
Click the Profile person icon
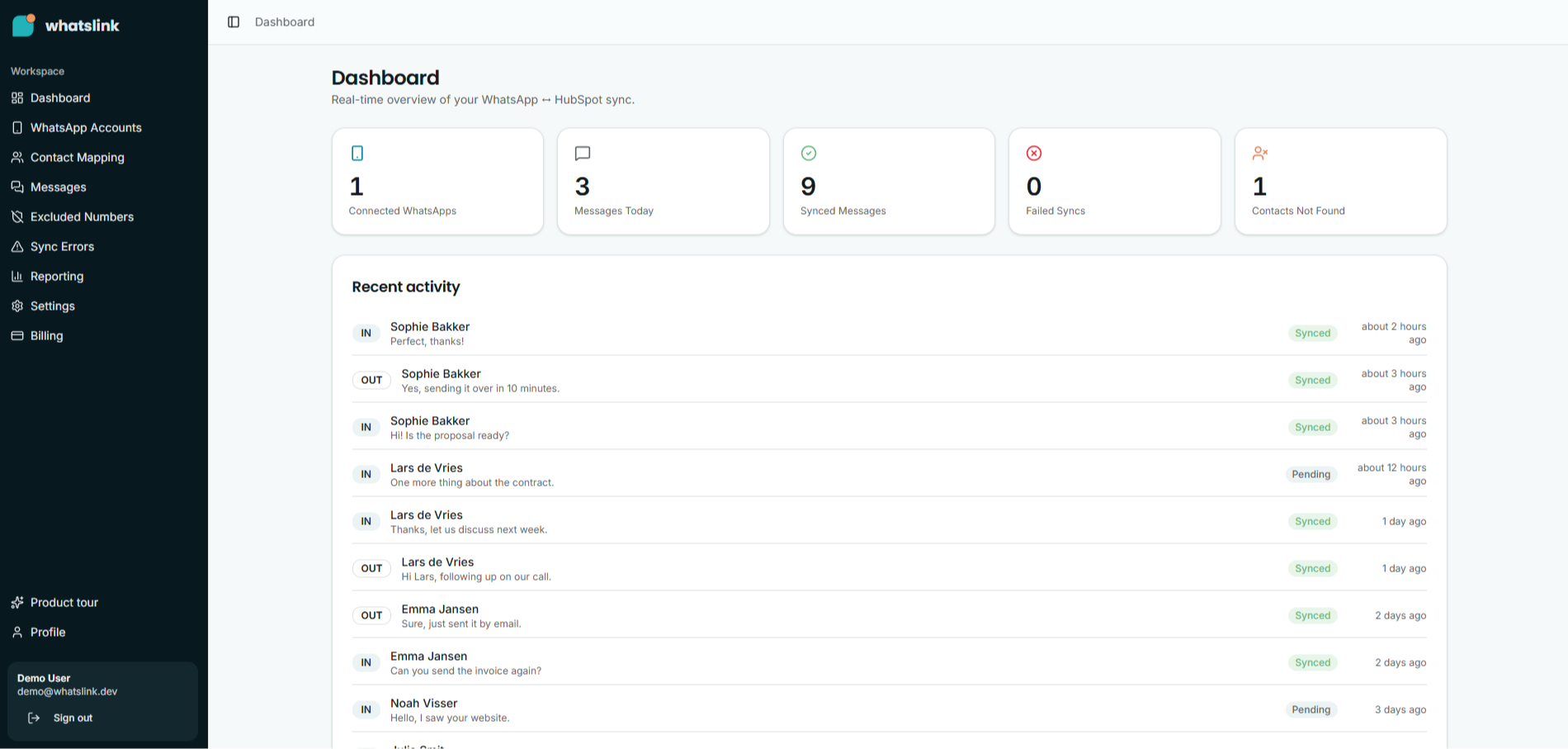pos(17,632)
